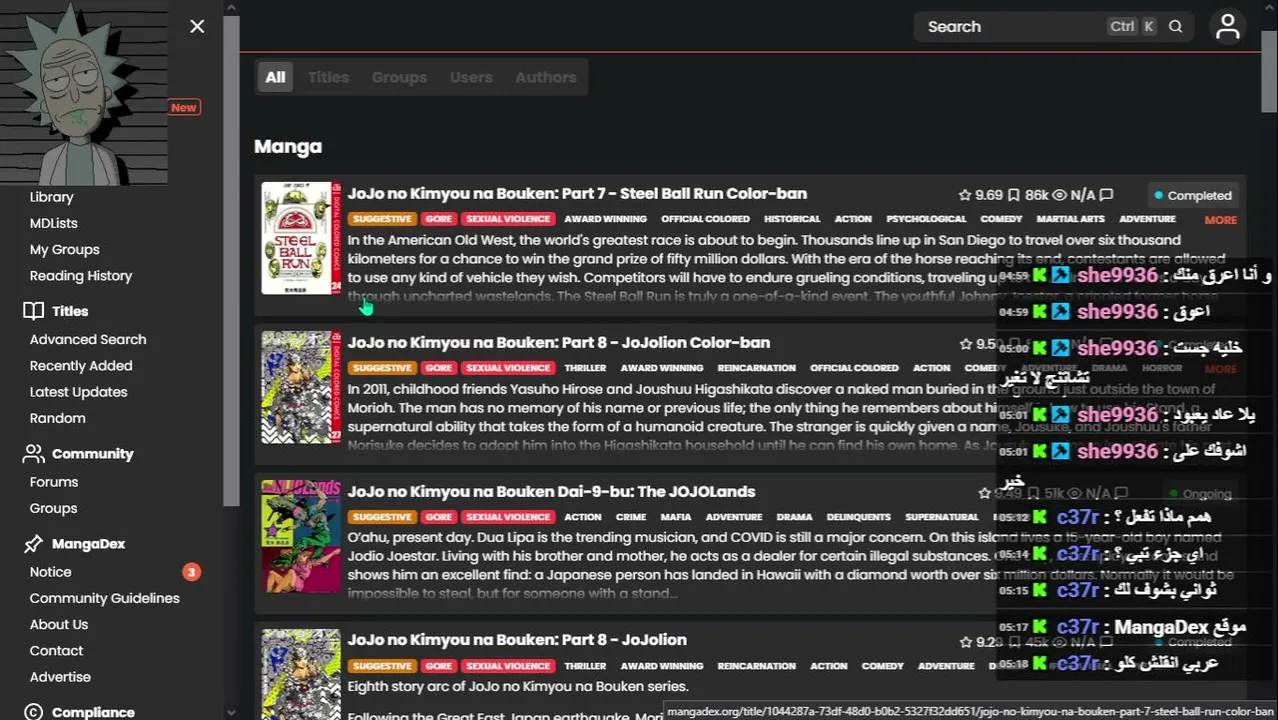Click star rating on Part 8 - JoJolion

(980, 642)
